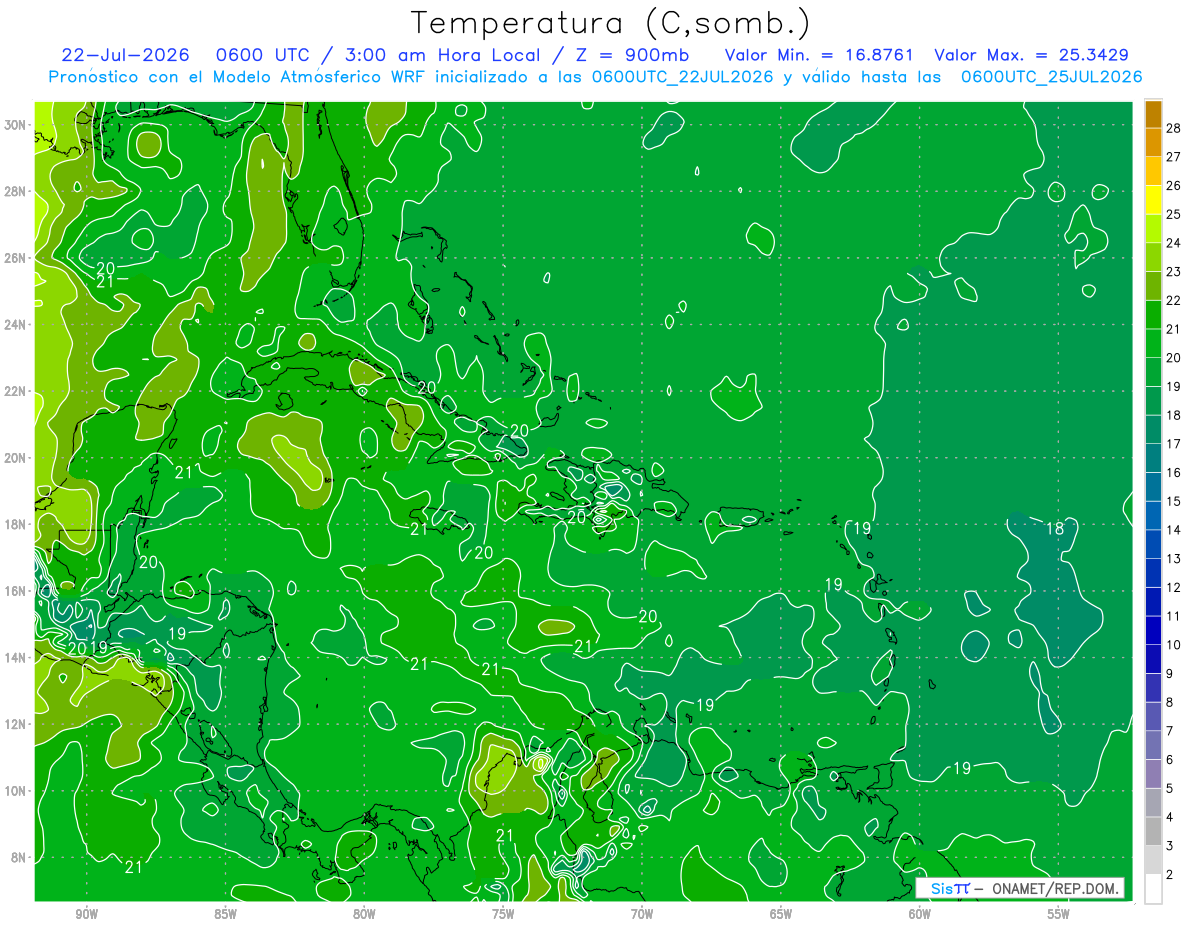Click the 55W longitude axis label
The width and height of the screenshot is (1200, 927).
click(1059, 914)
